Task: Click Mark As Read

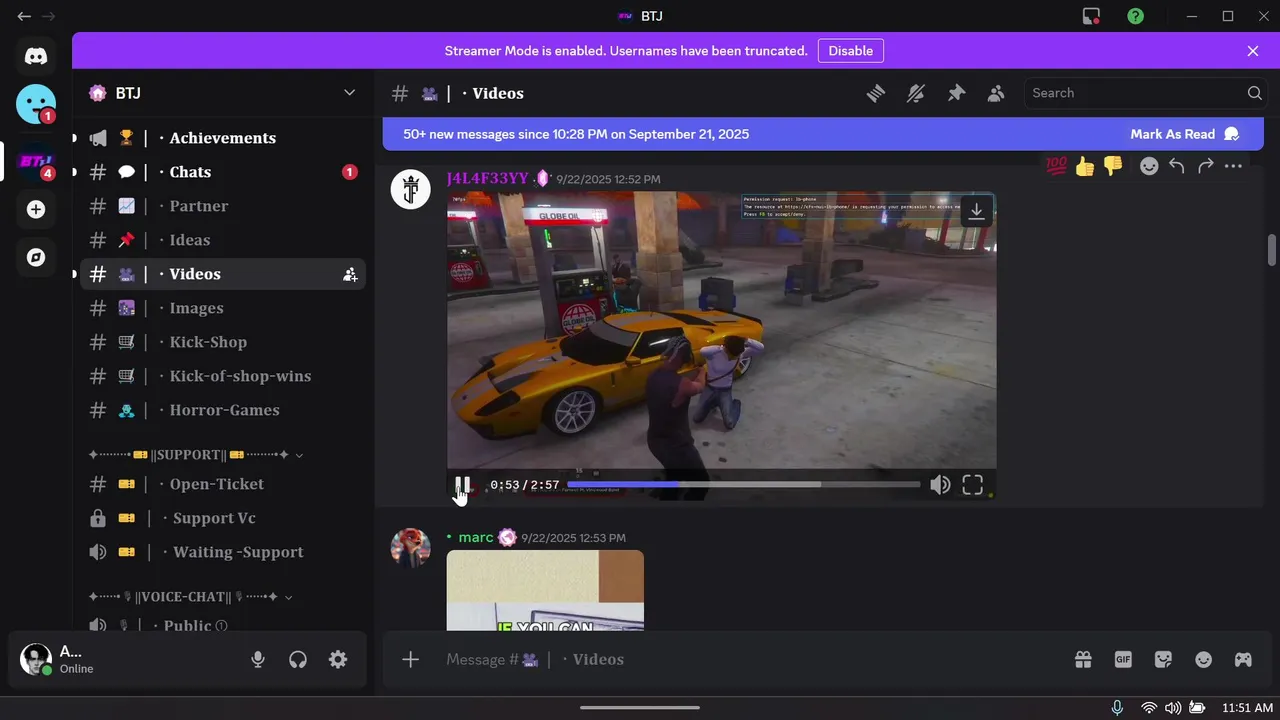Action: (x=1184, y=134)
